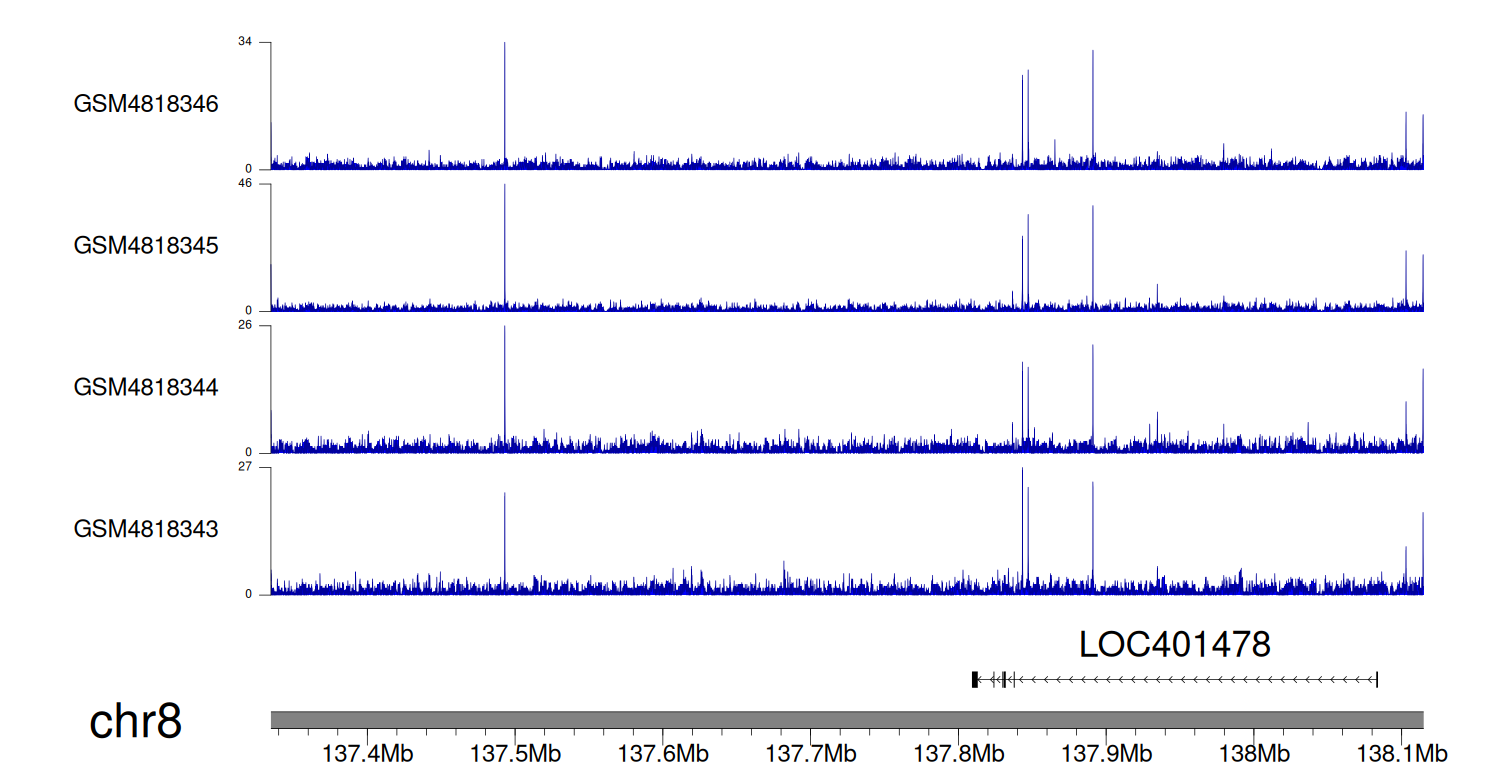Click the LOC401478 gene name
The image size is (1500, 780).
coord(1174,644)
